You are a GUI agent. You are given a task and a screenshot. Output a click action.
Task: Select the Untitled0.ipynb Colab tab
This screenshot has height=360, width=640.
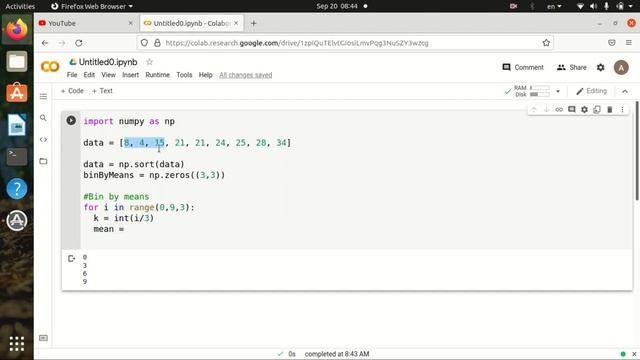(191, 23)
